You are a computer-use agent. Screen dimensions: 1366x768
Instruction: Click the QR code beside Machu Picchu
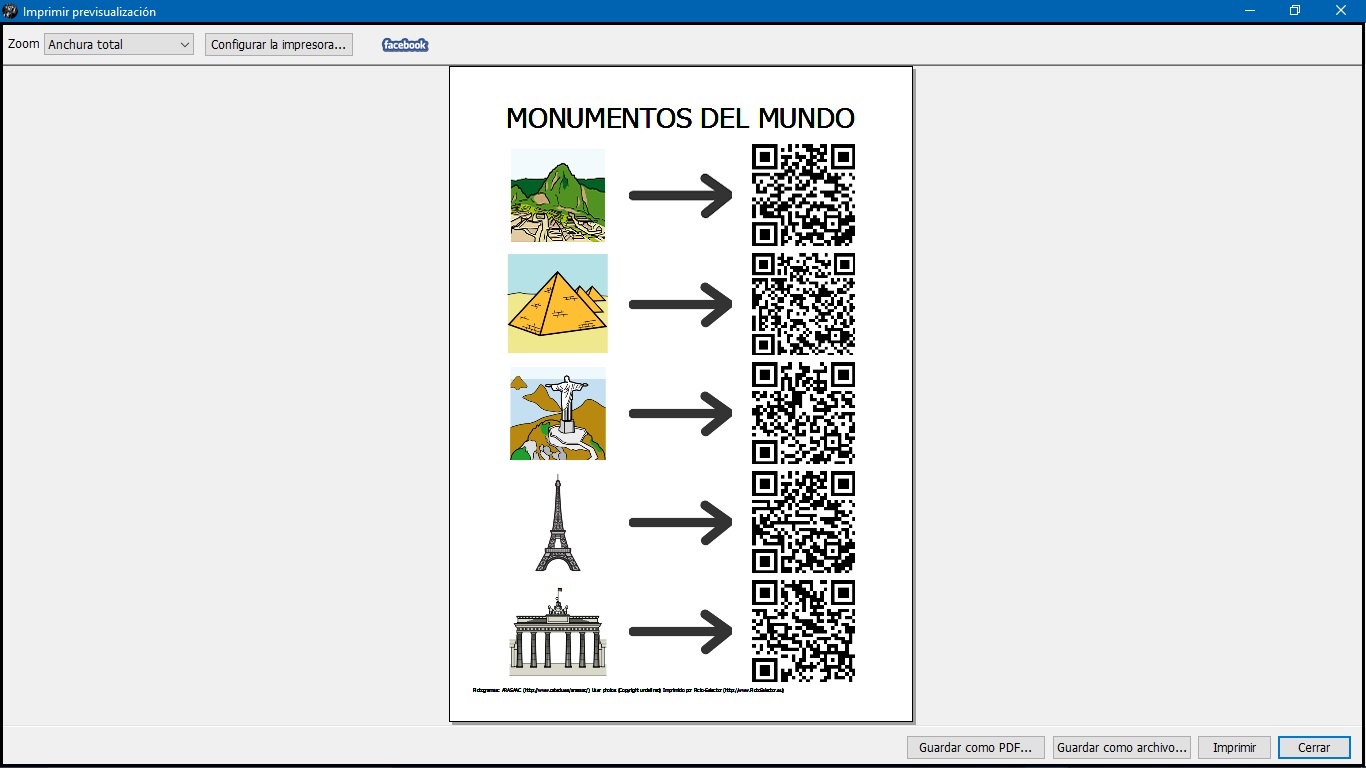click(803, 195)
